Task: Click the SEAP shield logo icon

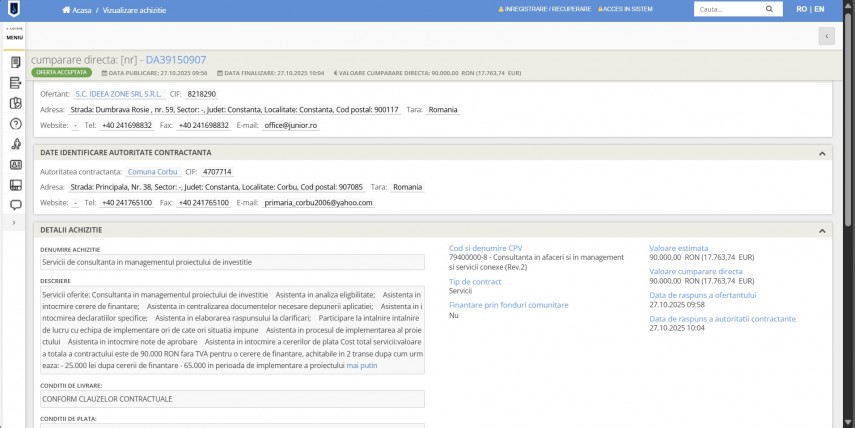Action: (13, 10)
